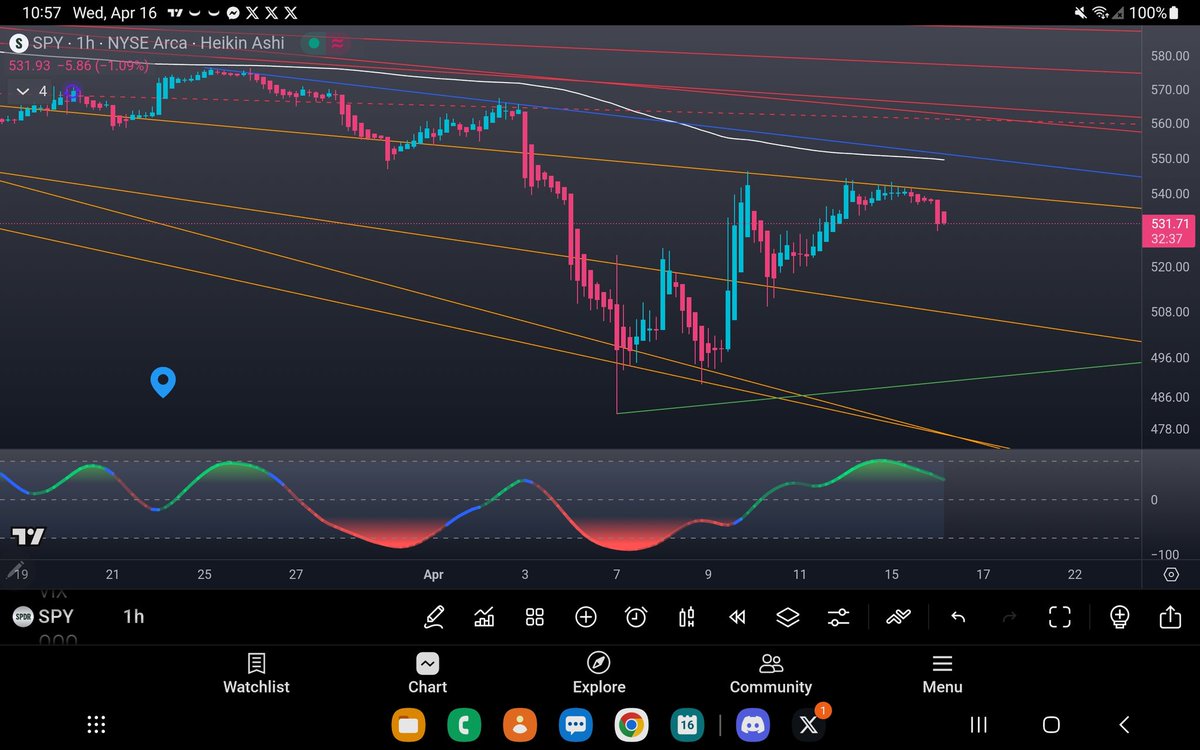
Task: Tap the greyed-out redo arrow
Action: click(x=1008, y=617)
